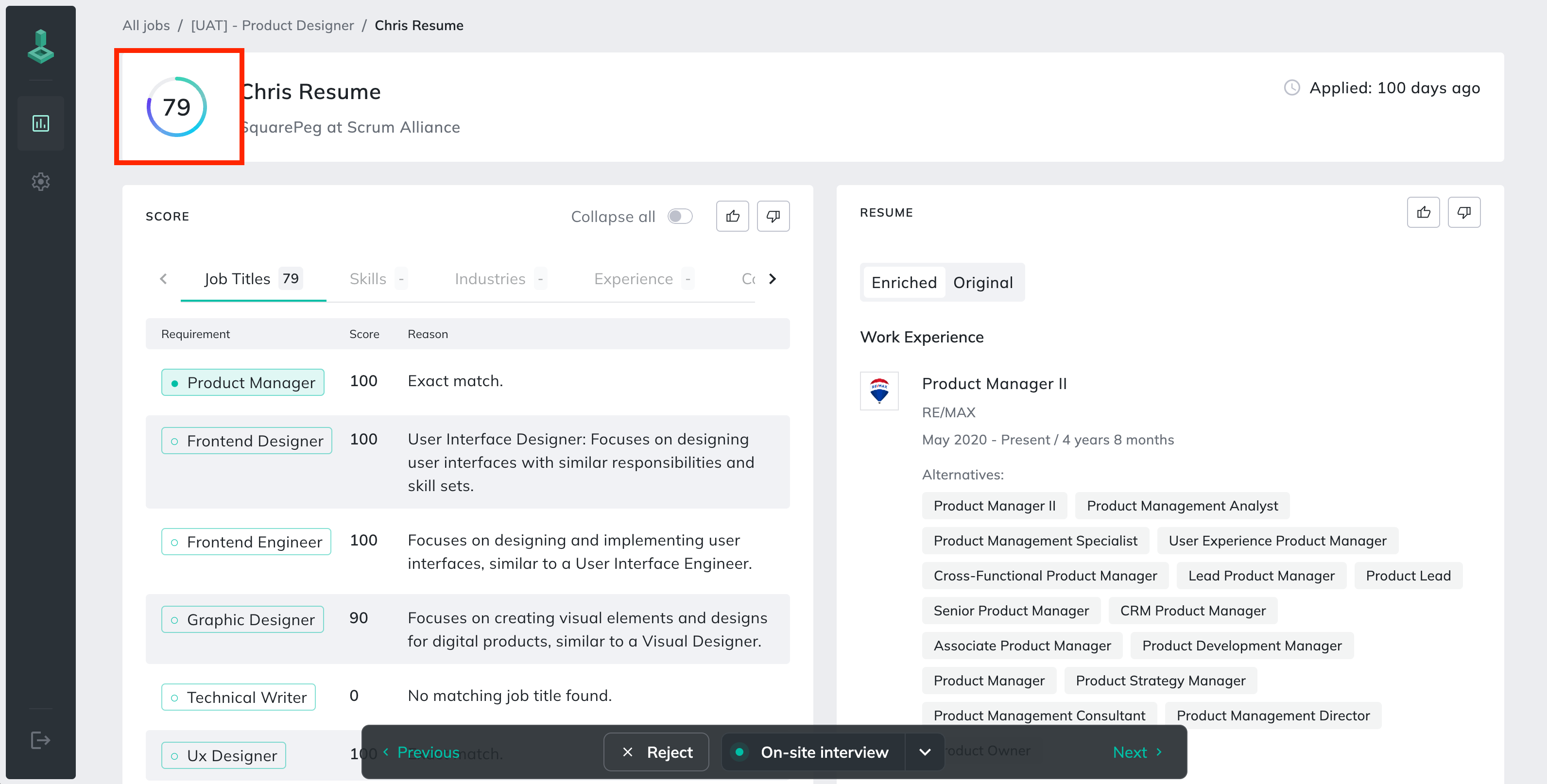This screenshot has height=784, width=1547.
Task: Click the User Experience Product Manager chip
Action: pyautogui.click(x=1277, y=540)
